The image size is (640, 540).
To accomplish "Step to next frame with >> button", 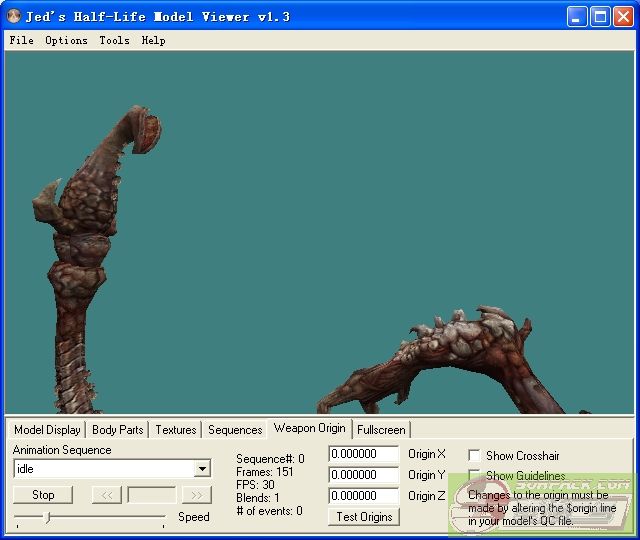I will (197, 495).
